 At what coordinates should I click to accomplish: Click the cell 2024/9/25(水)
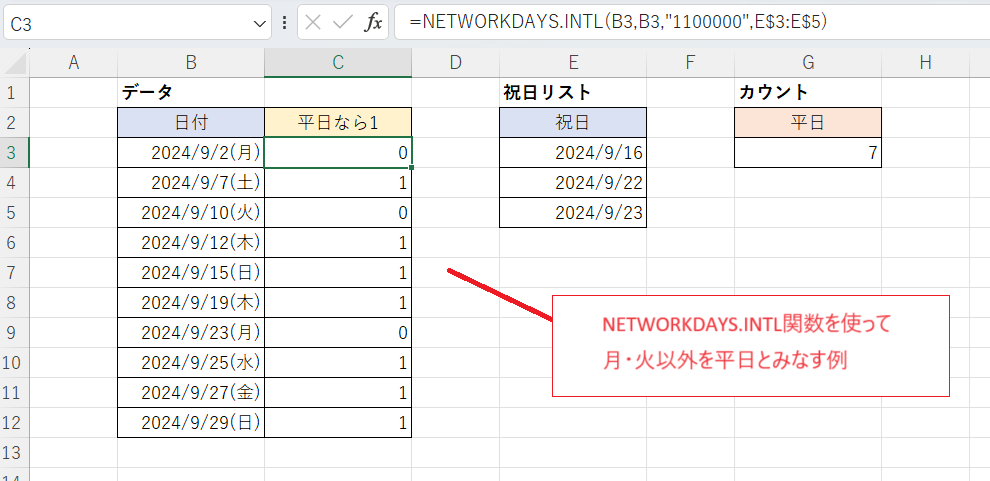pos(191,362)
